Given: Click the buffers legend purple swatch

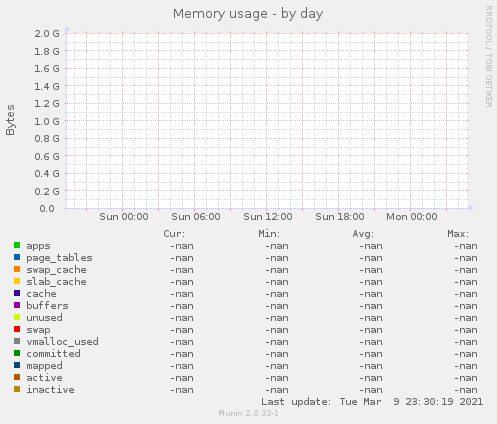Looking at the screenshot, I should click(17, 305).
